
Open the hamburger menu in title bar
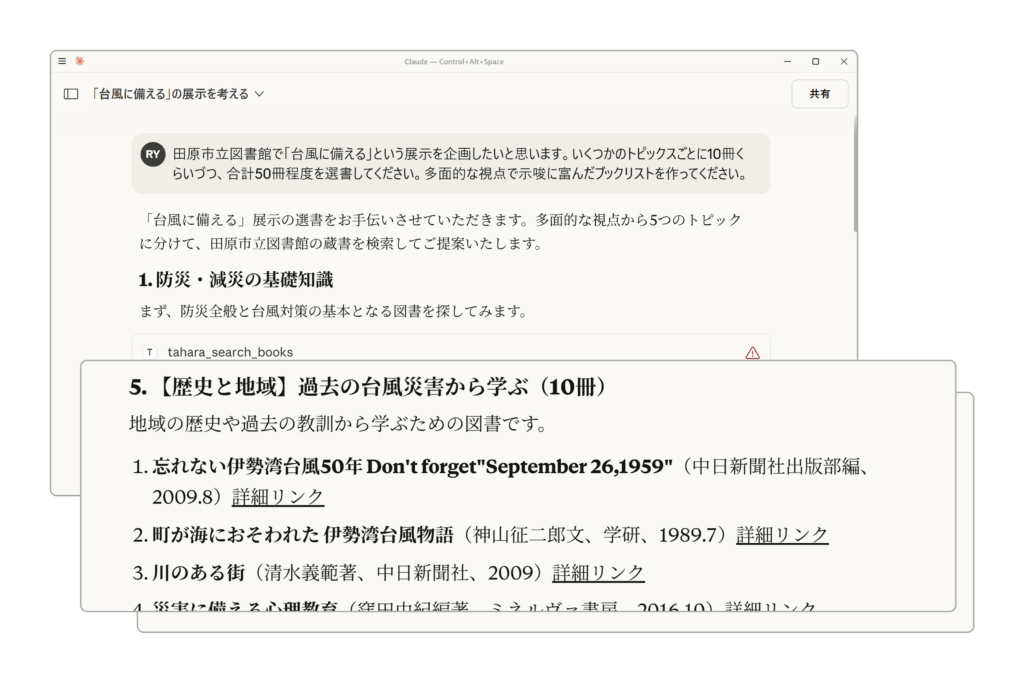pyautogui.click(x=63, y=61)
